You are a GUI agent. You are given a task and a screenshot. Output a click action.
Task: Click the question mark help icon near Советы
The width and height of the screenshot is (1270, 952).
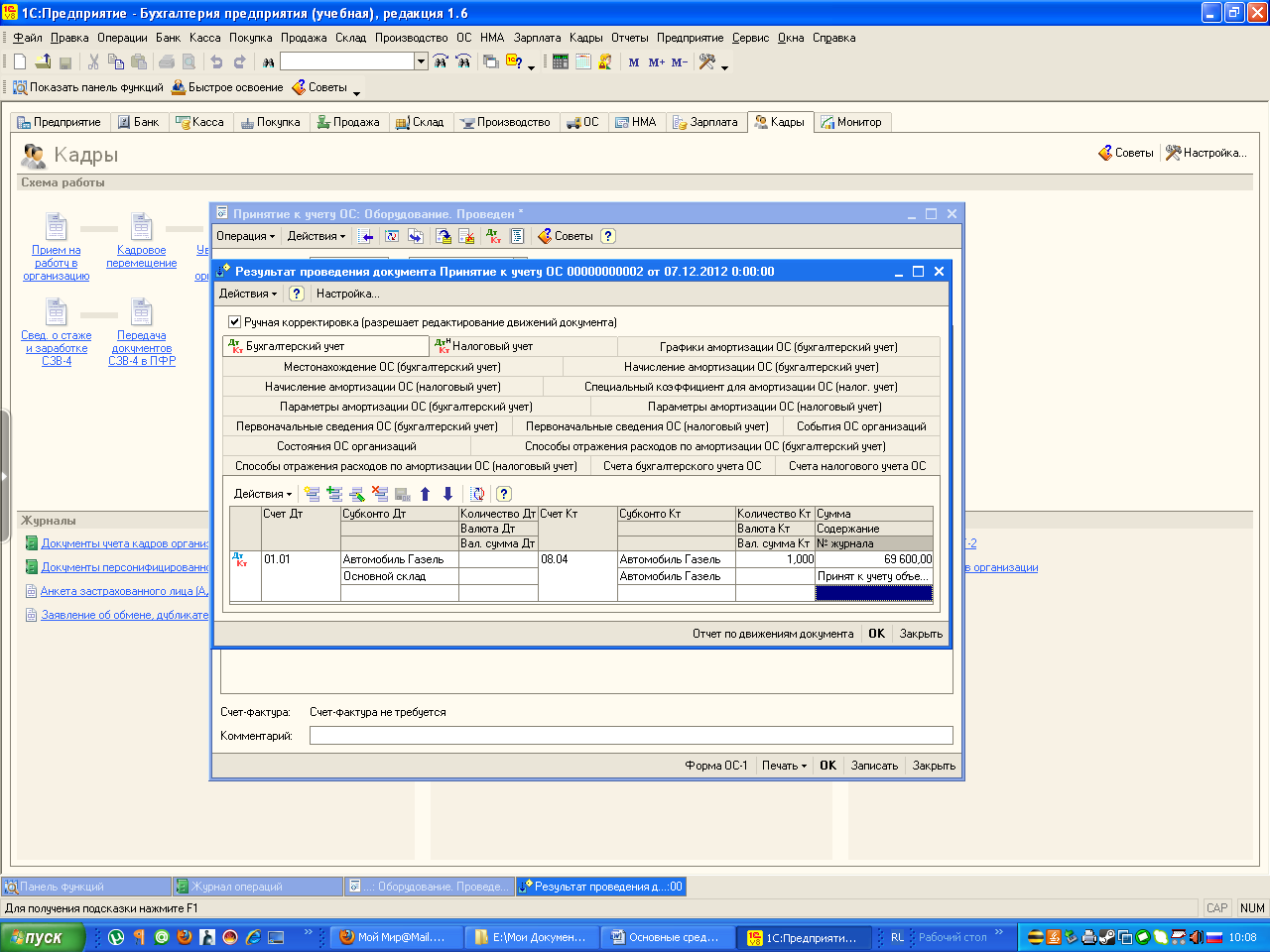(x=608, y=236)
